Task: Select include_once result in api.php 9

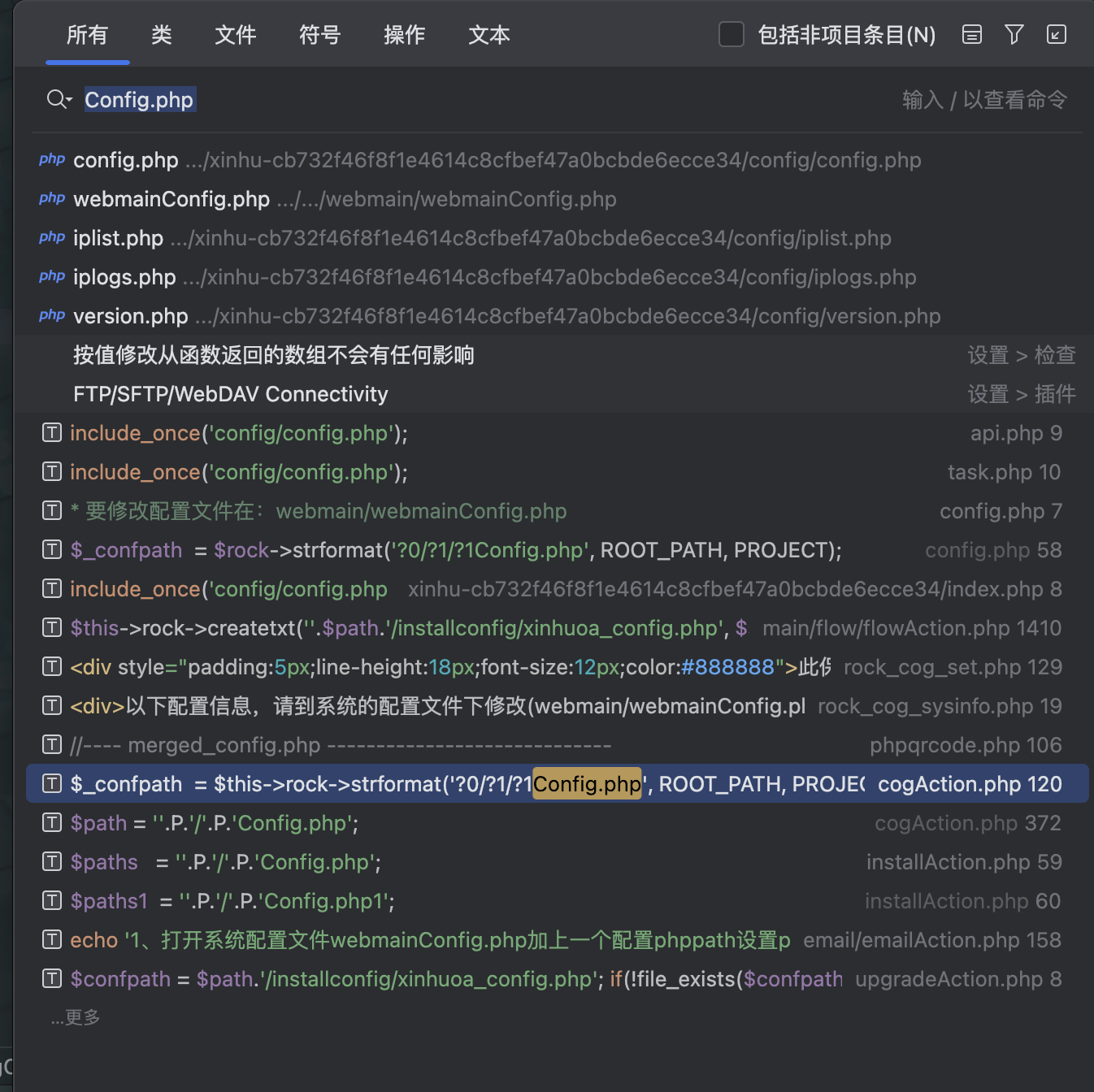Action: pyautogui.click(x=558, y=433)
